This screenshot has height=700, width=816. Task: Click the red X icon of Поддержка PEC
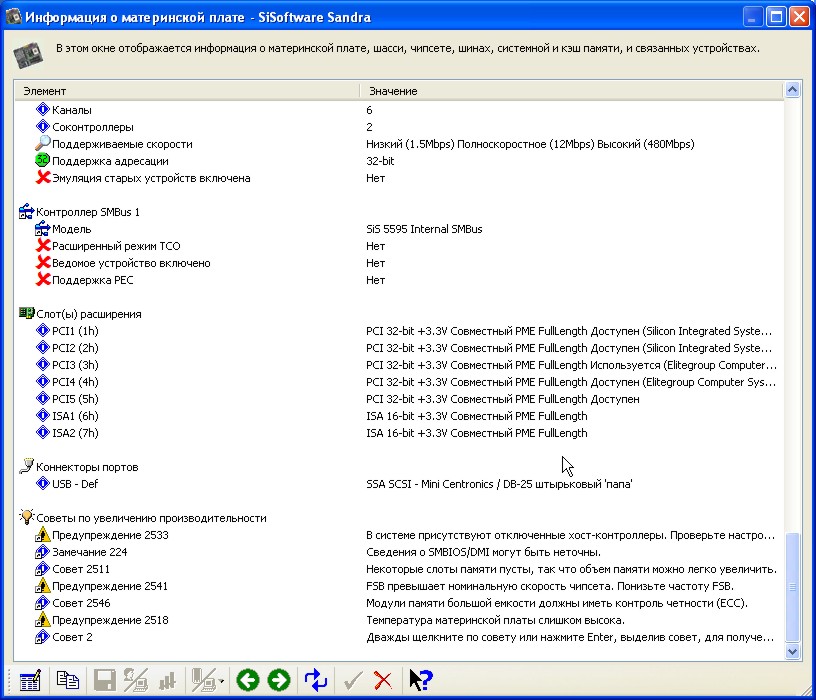coord(43,279)
